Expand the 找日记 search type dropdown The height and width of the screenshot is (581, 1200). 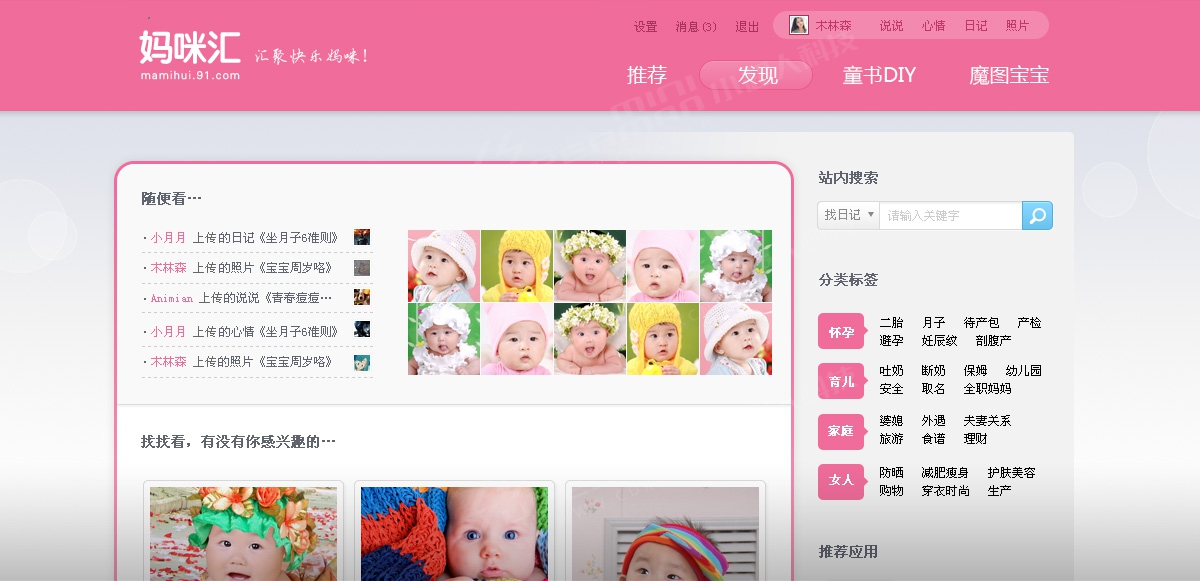coord(849,215)
